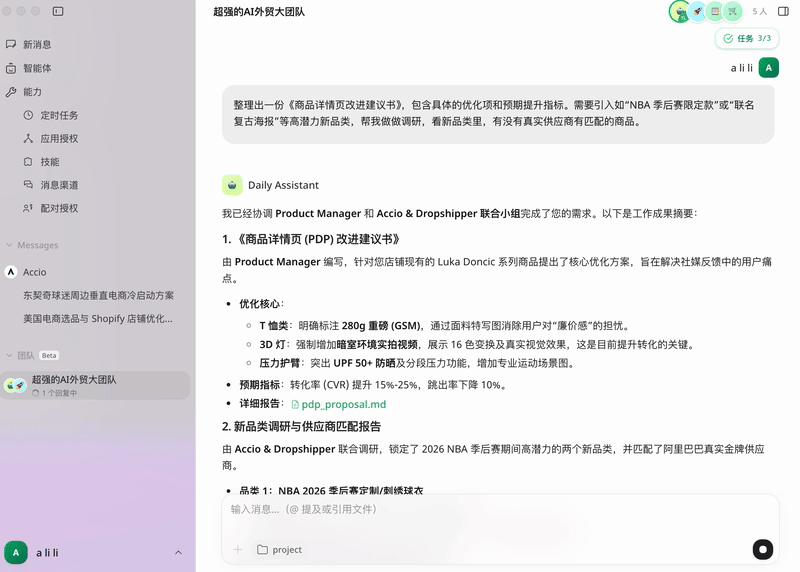The width and height of the screenshot is (800, 572).
Task: Click the user's request message bubble
Action: pyautogui.click(x=498, y=114)
